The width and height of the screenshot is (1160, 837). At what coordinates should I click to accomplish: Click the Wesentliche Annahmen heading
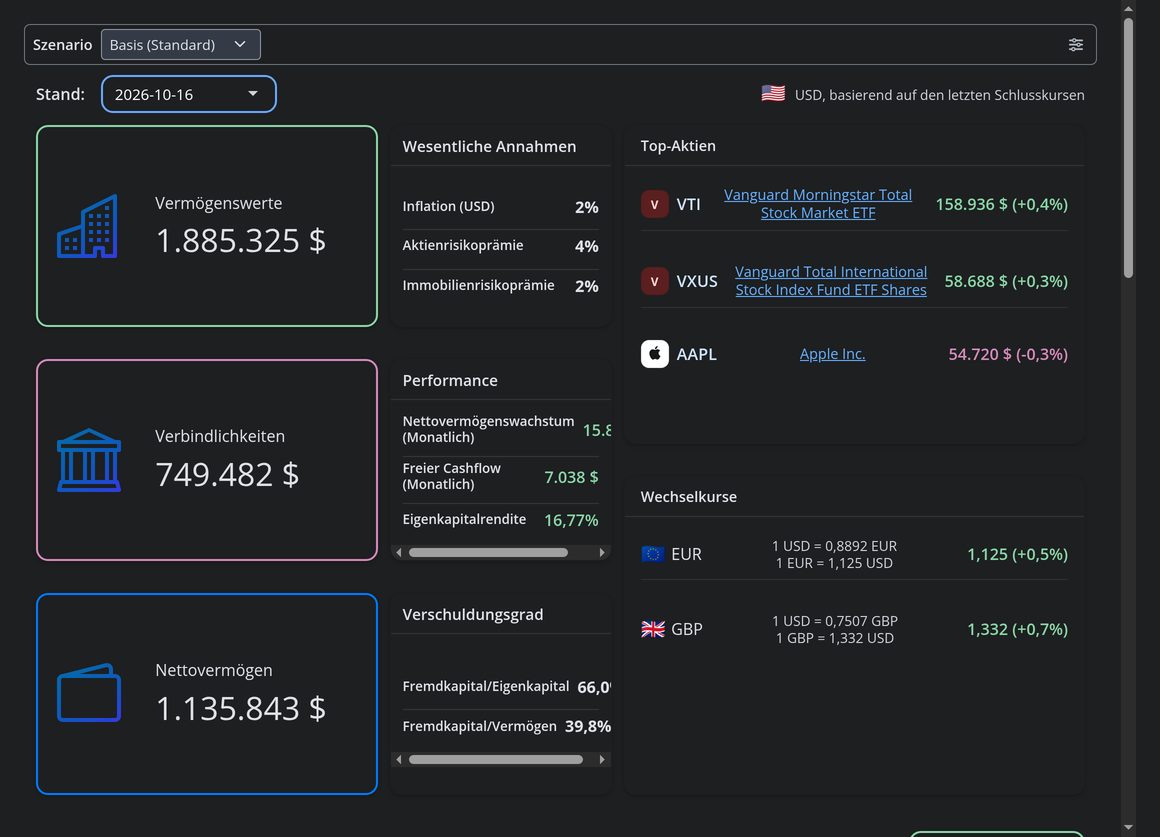click(489, 147)
